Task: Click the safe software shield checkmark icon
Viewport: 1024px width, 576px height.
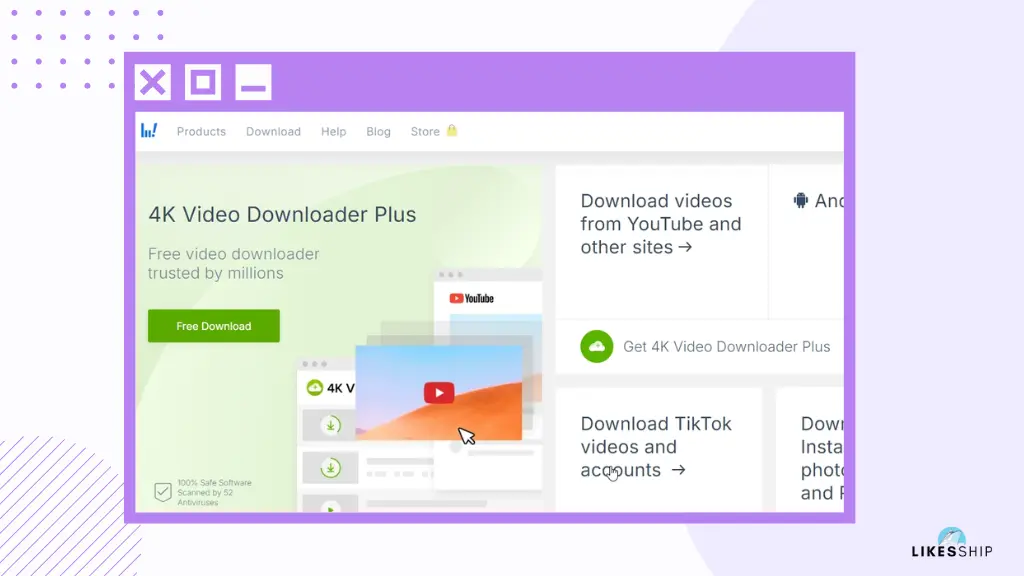Action: point(163,492)
